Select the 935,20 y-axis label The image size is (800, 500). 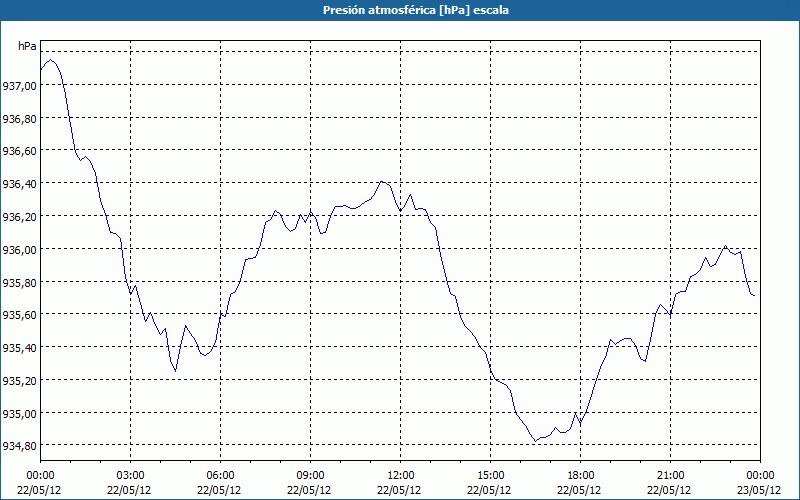point(20,381)
